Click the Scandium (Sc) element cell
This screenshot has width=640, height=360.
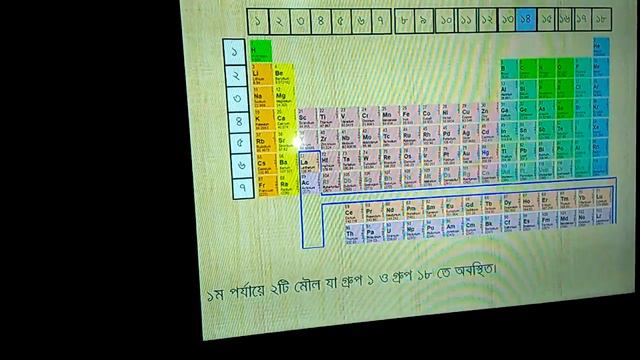[308, 118]
